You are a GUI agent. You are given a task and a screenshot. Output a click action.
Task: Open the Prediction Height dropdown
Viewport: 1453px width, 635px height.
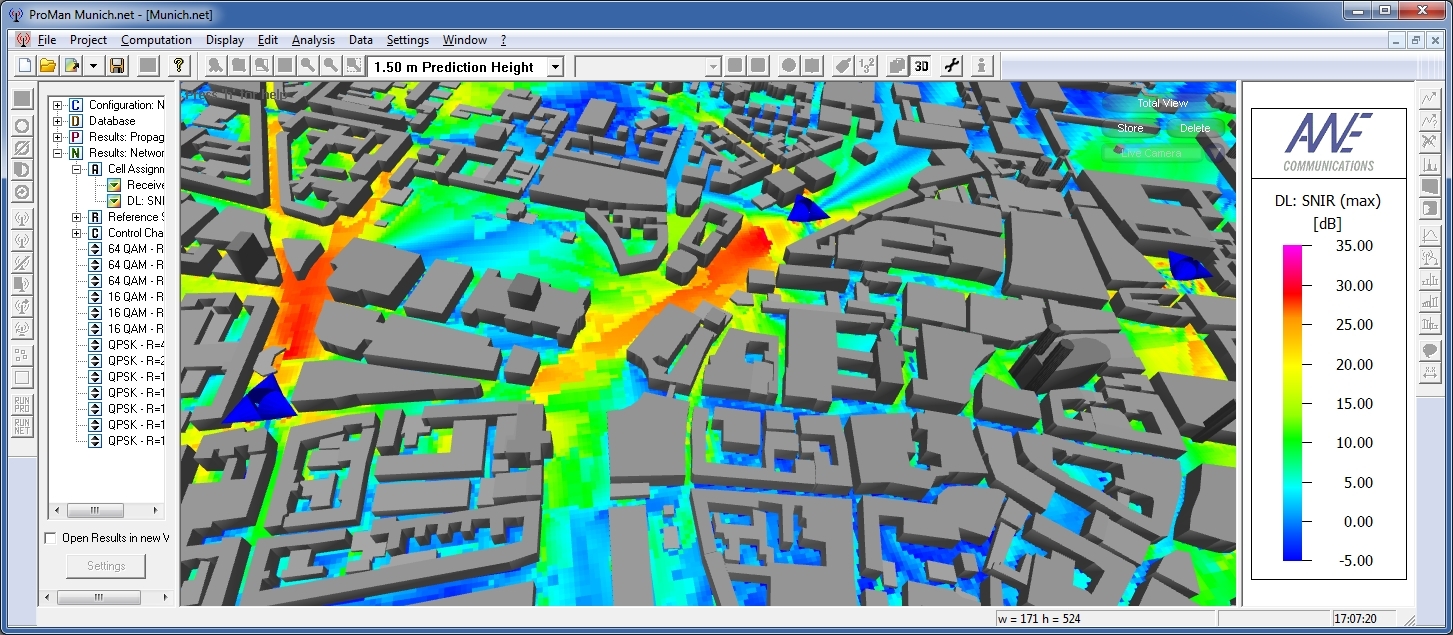[556, 67]
